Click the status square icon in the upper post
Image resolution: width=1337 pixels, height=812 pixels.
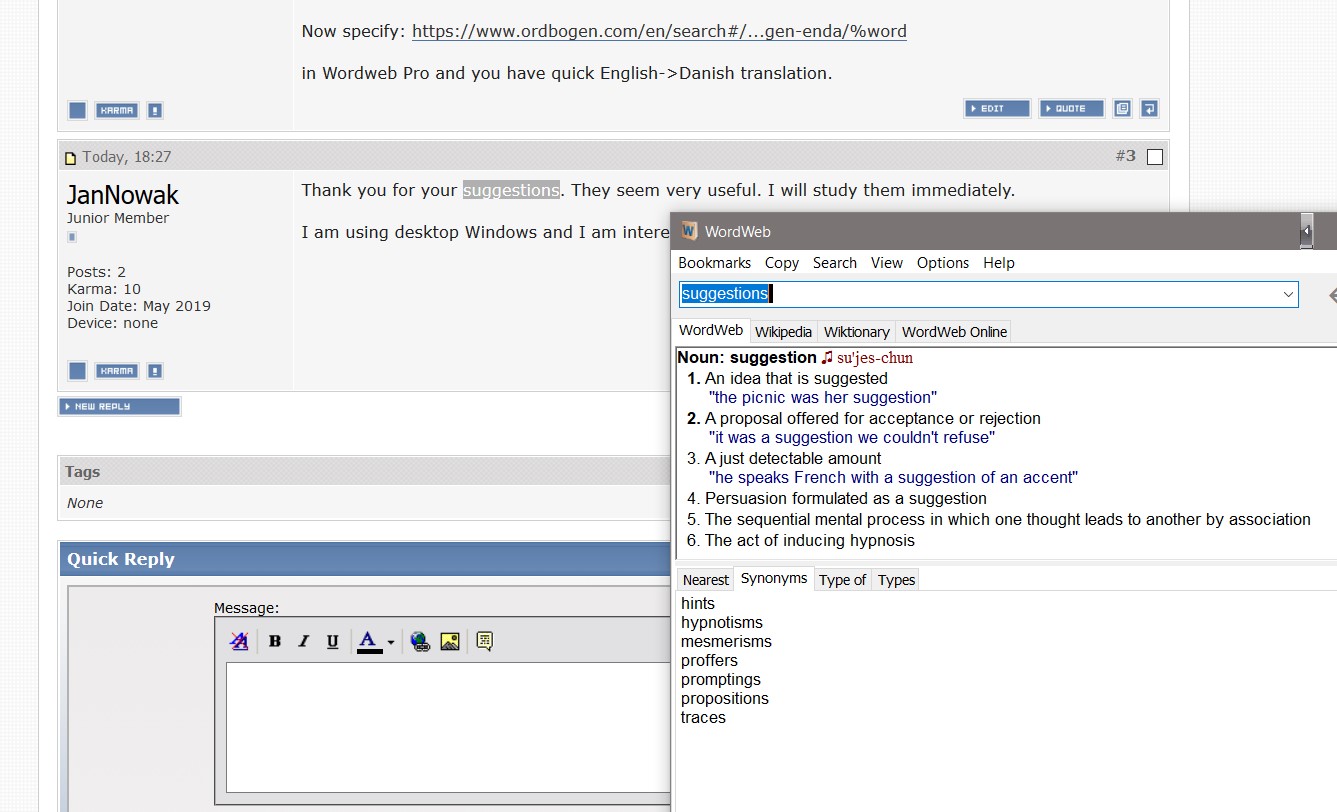coord(77,110)
